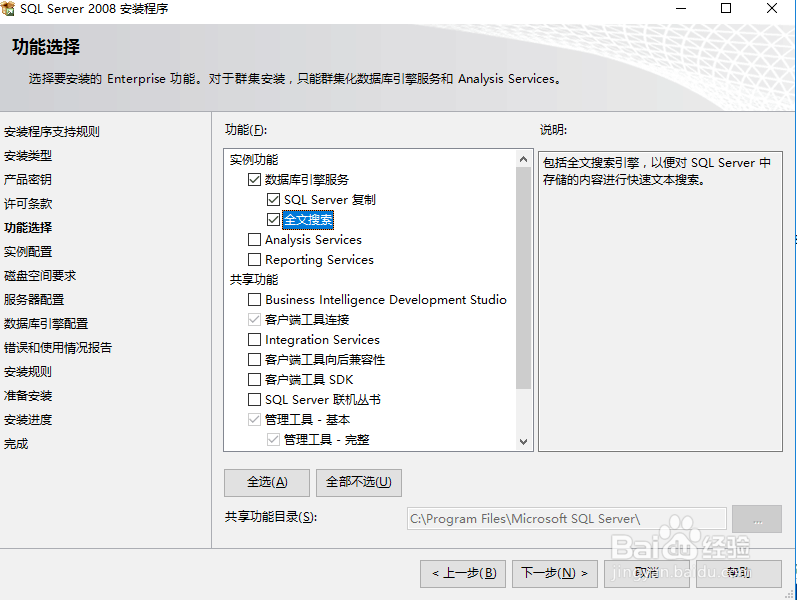Select the 安装类型 step
The image size is (797, 600).
[x=28, y=156]
